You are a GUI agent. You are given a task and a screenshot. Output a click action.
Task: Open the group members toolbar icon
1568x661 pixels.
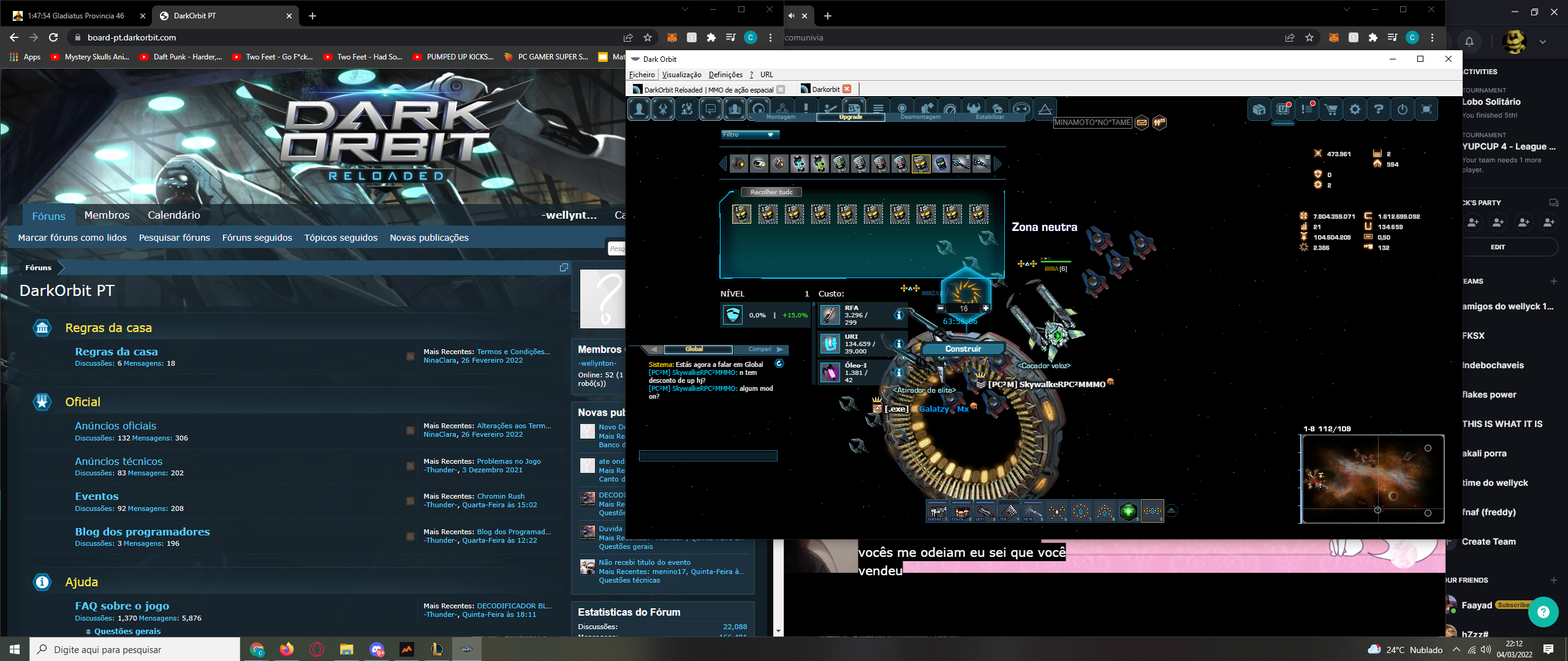pos(735,109)
